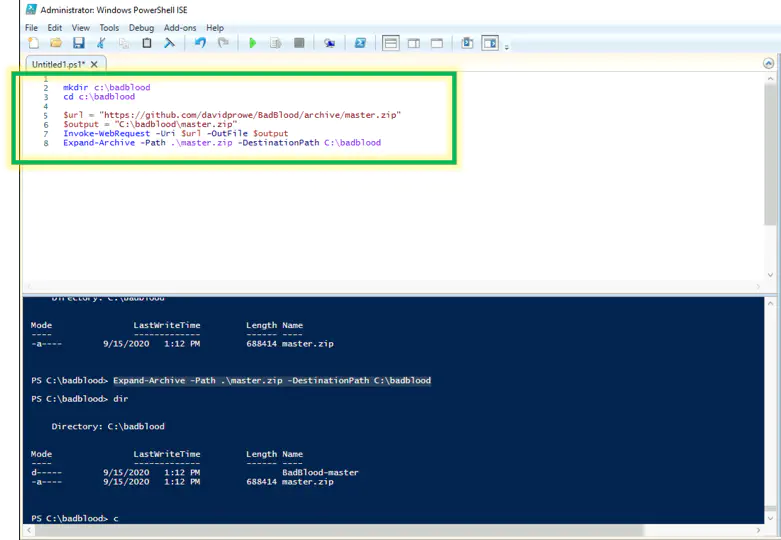Click the Run Selection toolbar icon
Viewport: 781px width, 540px height.
point(275,43)
